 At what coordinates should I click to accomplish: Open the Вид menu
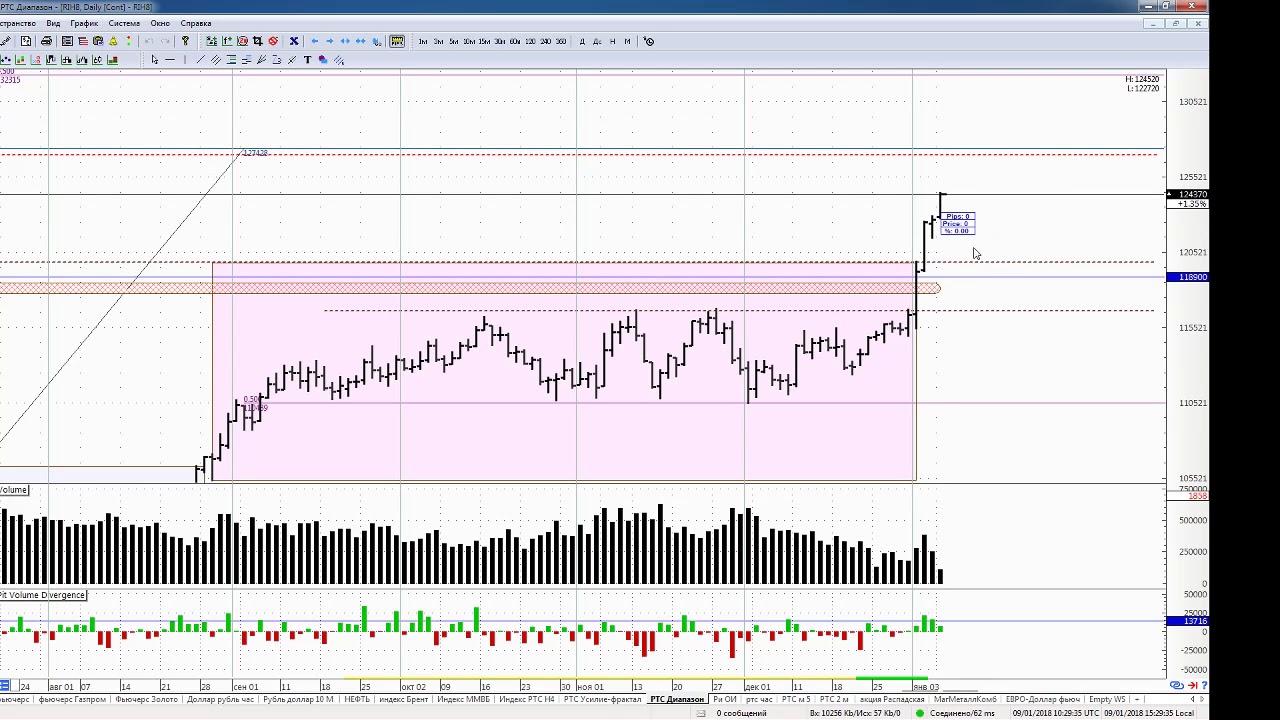(x=53, y=23)
